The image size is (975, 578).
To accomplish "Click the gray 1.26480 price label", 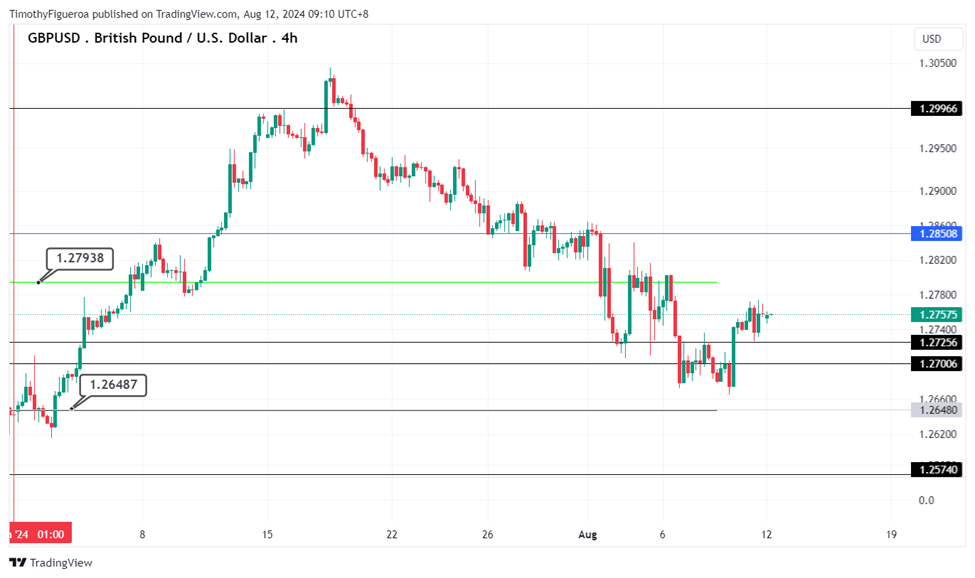I will 936,410.
